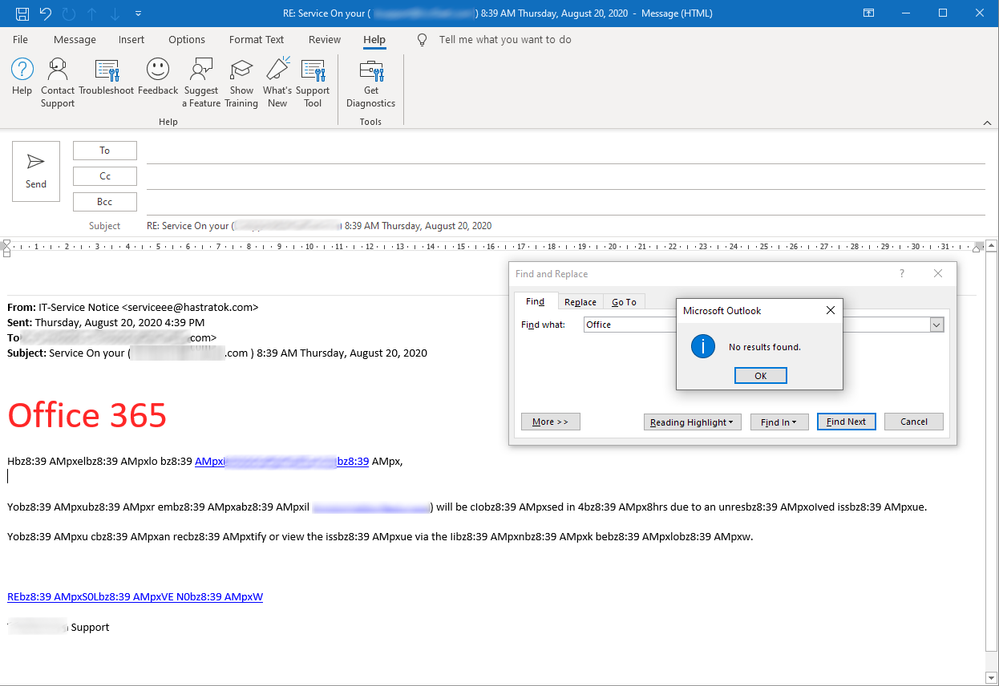Click the scroll down arrow of message body
Viewport: 999px width, 686px height.
coord(991,677)
